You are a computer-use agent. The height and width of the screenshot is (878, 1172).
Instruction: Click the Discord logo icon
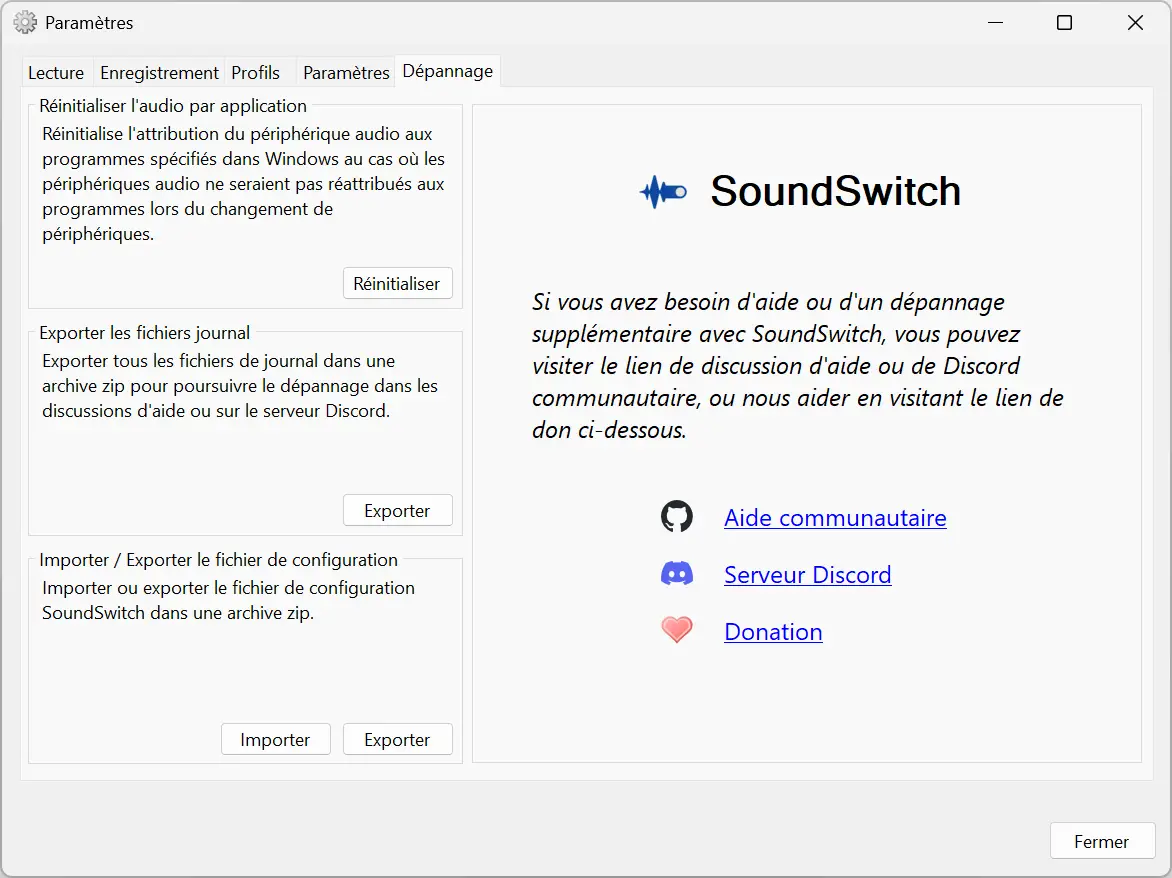pyautogui.click(x=676, y=574)
